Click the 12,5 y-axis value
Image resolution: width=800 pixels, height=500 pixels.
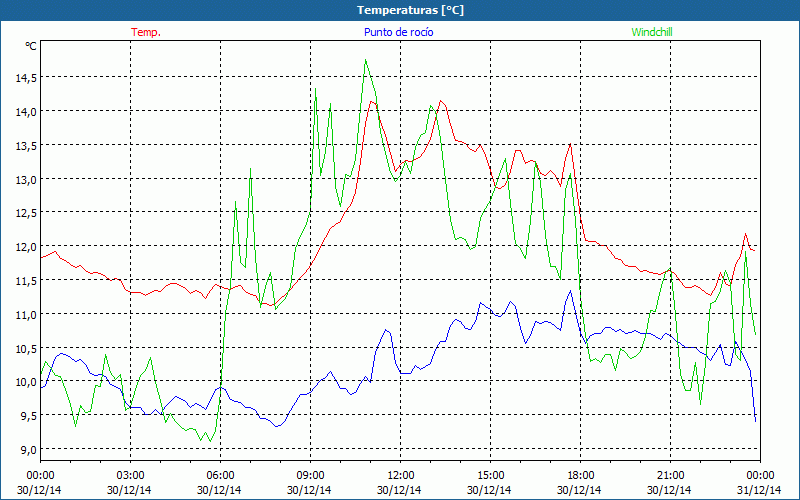point(26,213)
